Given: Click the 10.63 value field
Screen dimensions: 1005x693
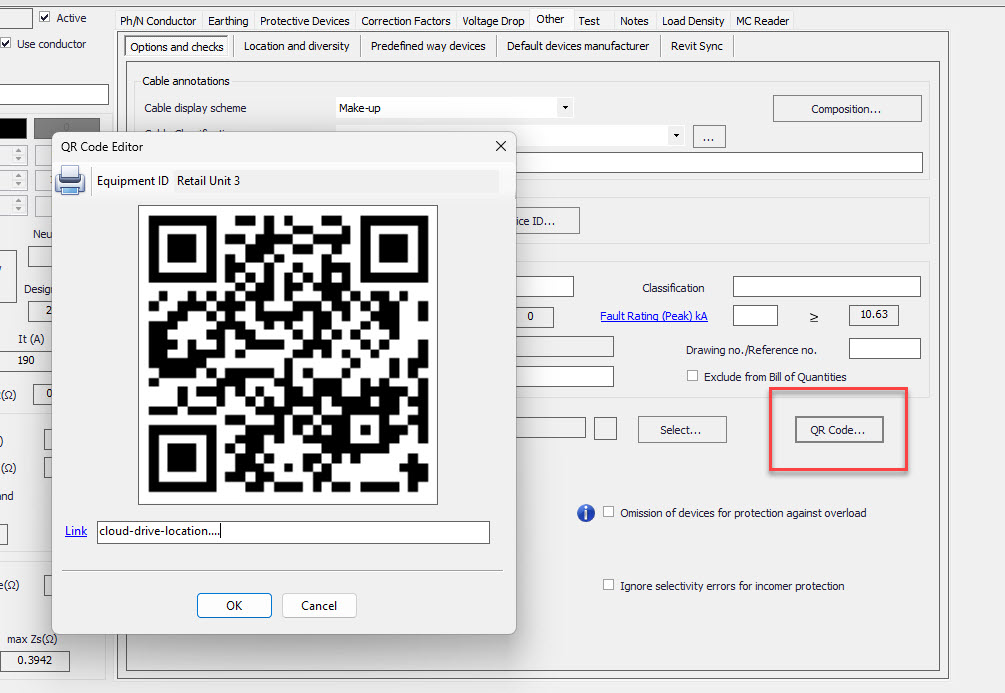Looking at the screenshot, I should click(874, 315).
